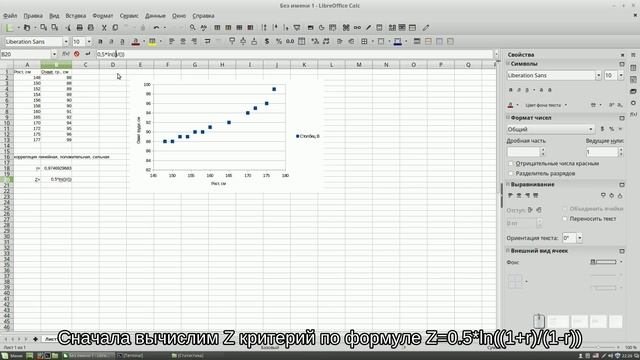Click font color swatch in toolbar
640x360 pixels.
[136, 42]
